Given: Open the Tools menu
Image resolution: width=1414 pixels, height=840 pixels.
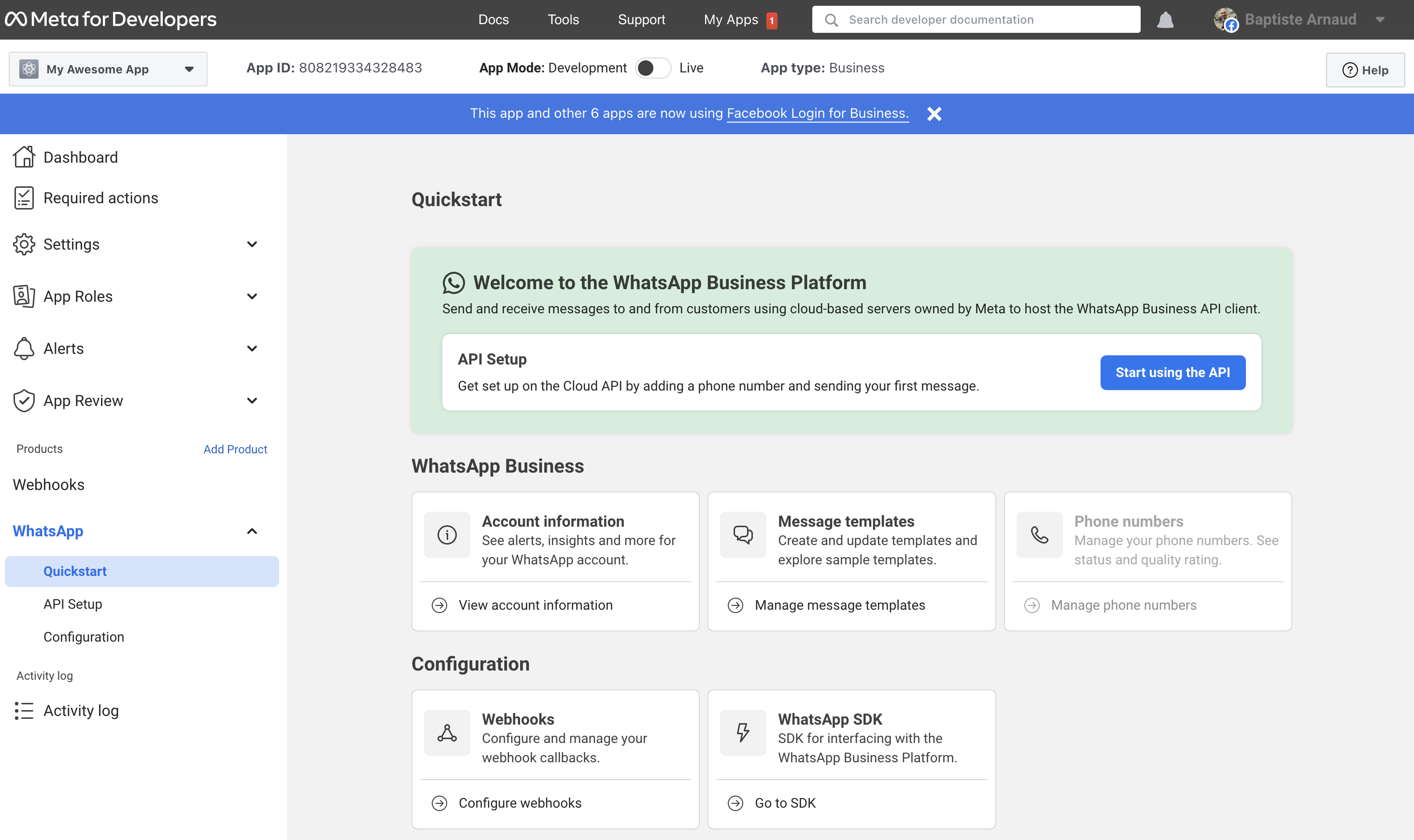Looking at the screenshot, I should [x=563, y=20].
